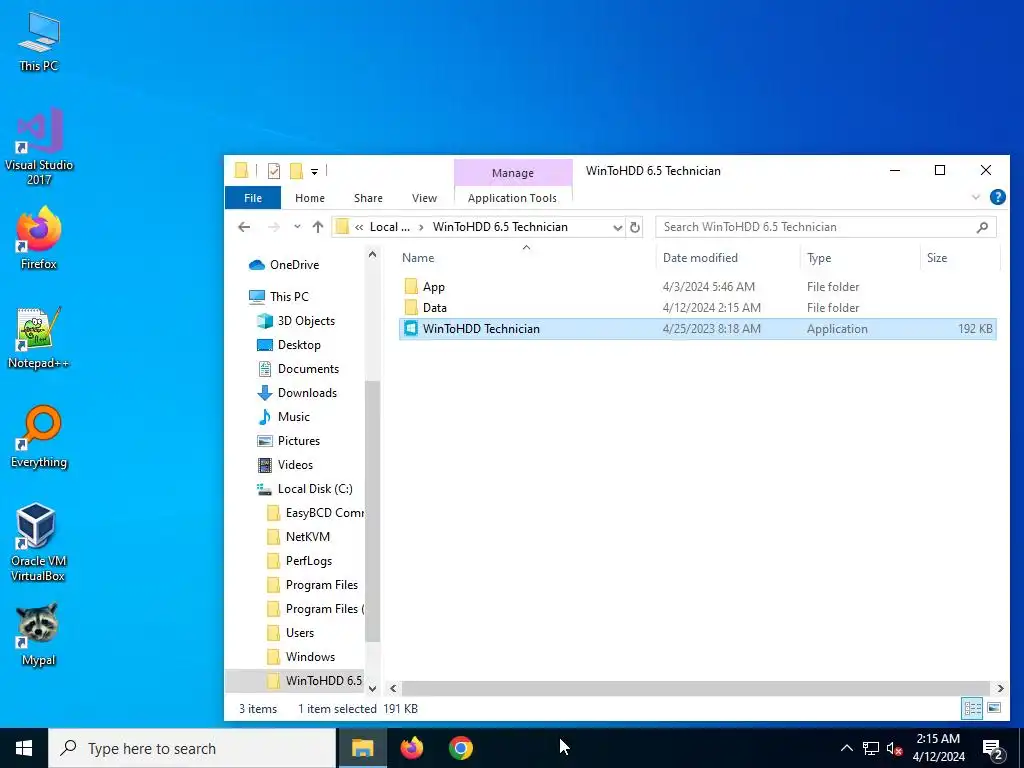Click the taskbar search box
Image resolution: width=1024 pixels, height=768 pixels.
[192, 748]
